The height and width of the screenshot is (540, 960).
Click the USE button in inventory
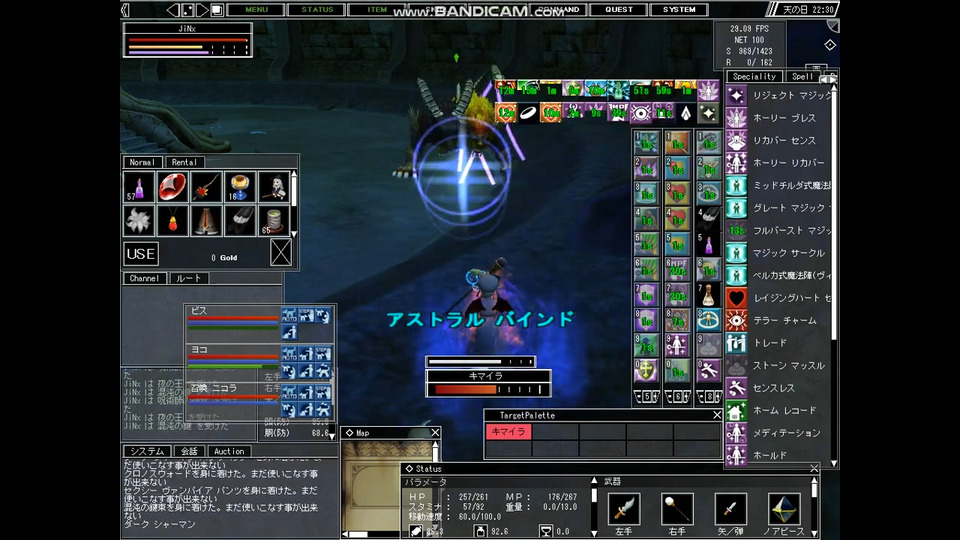tap(141, 253)
